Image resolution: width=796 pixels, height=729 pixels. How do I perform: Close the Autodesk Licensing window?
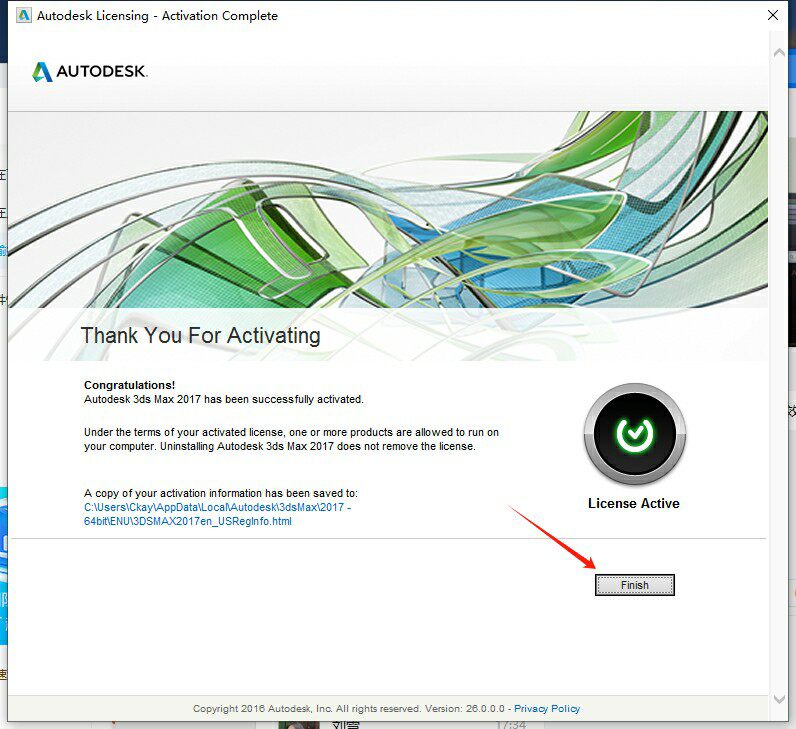coord(773,15)
